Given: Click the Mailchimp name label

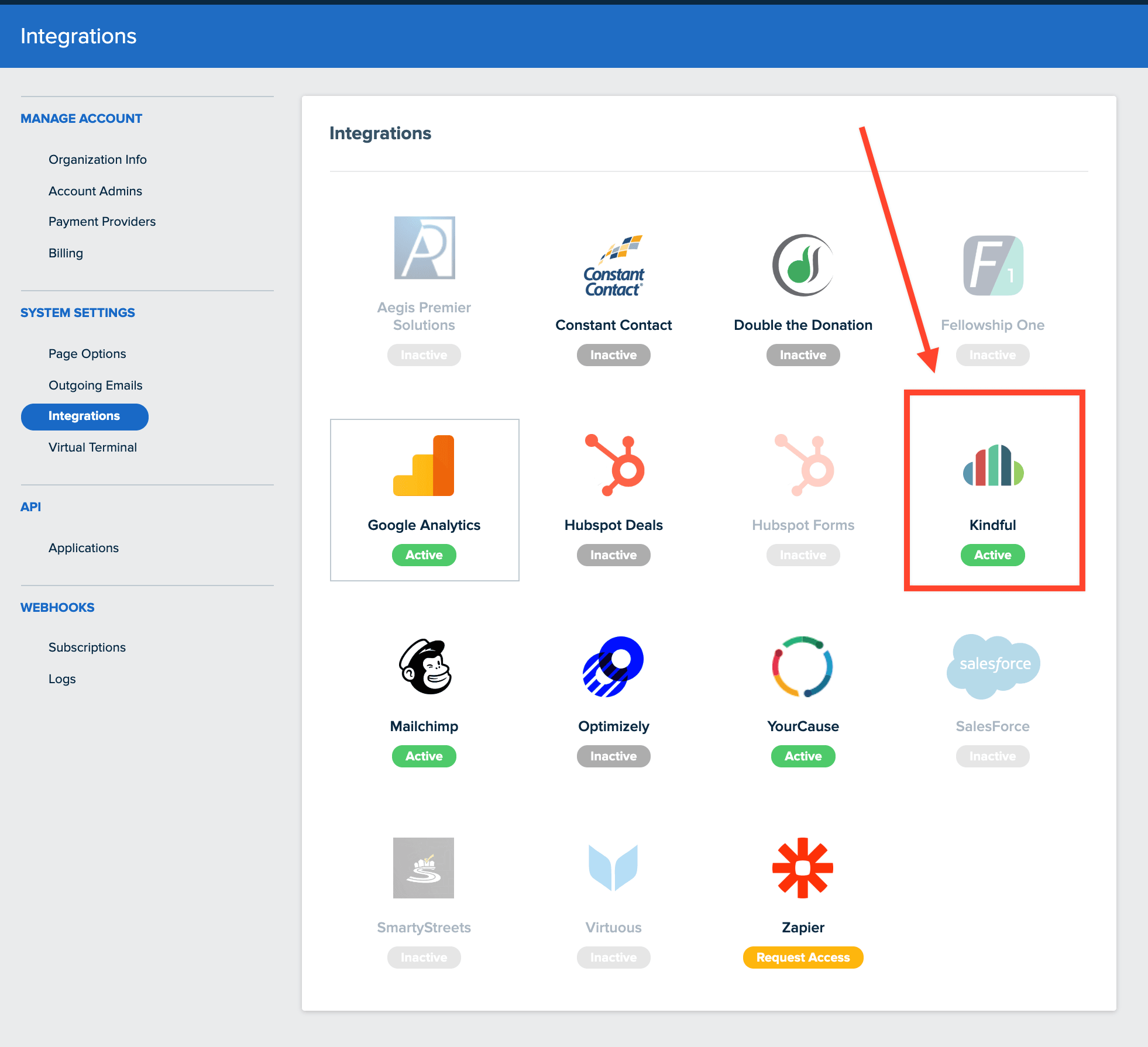Looking at the screenshot, I should (x=424, y=726).
